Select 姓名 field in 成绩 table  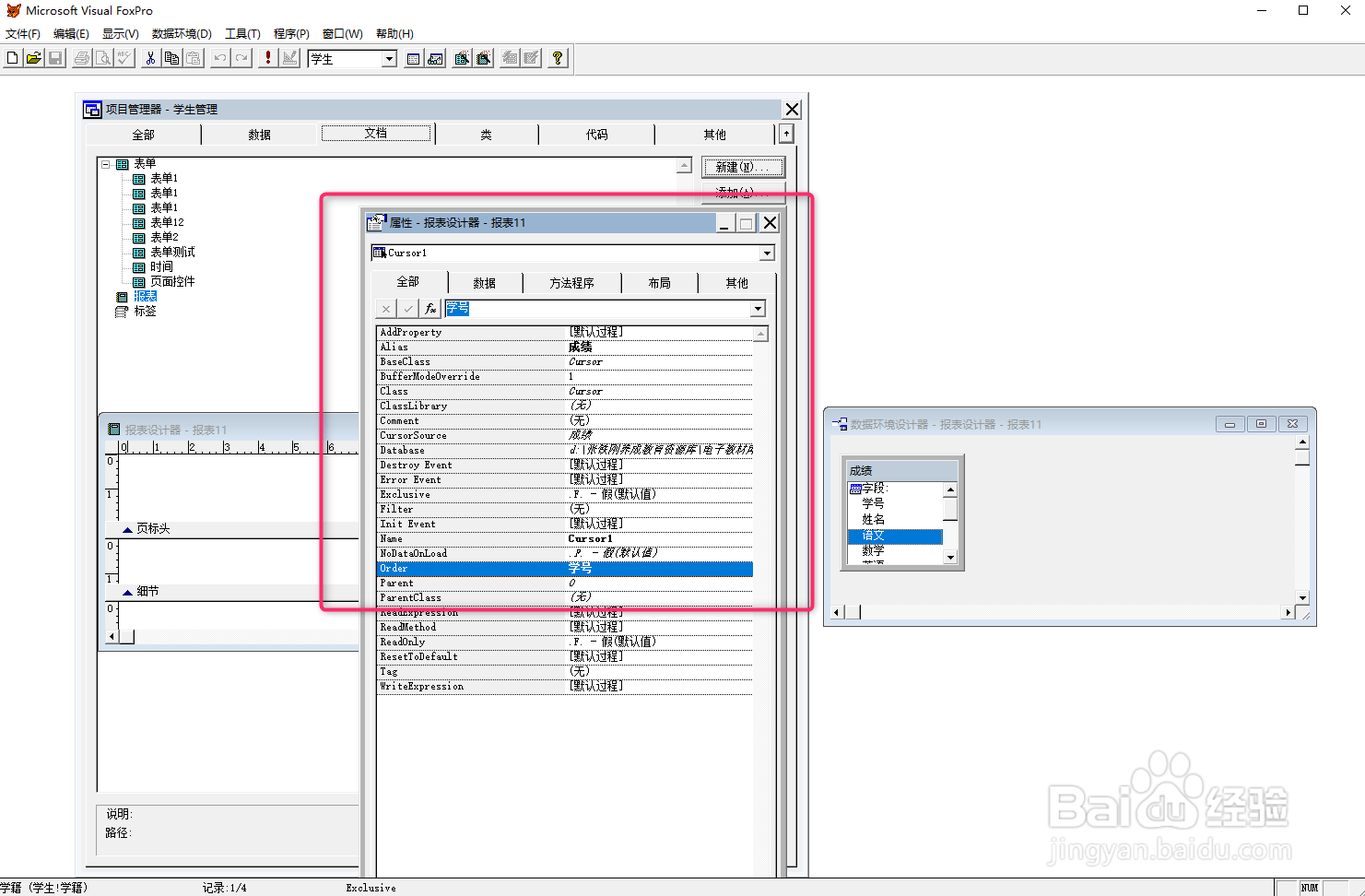pos(873,520)
